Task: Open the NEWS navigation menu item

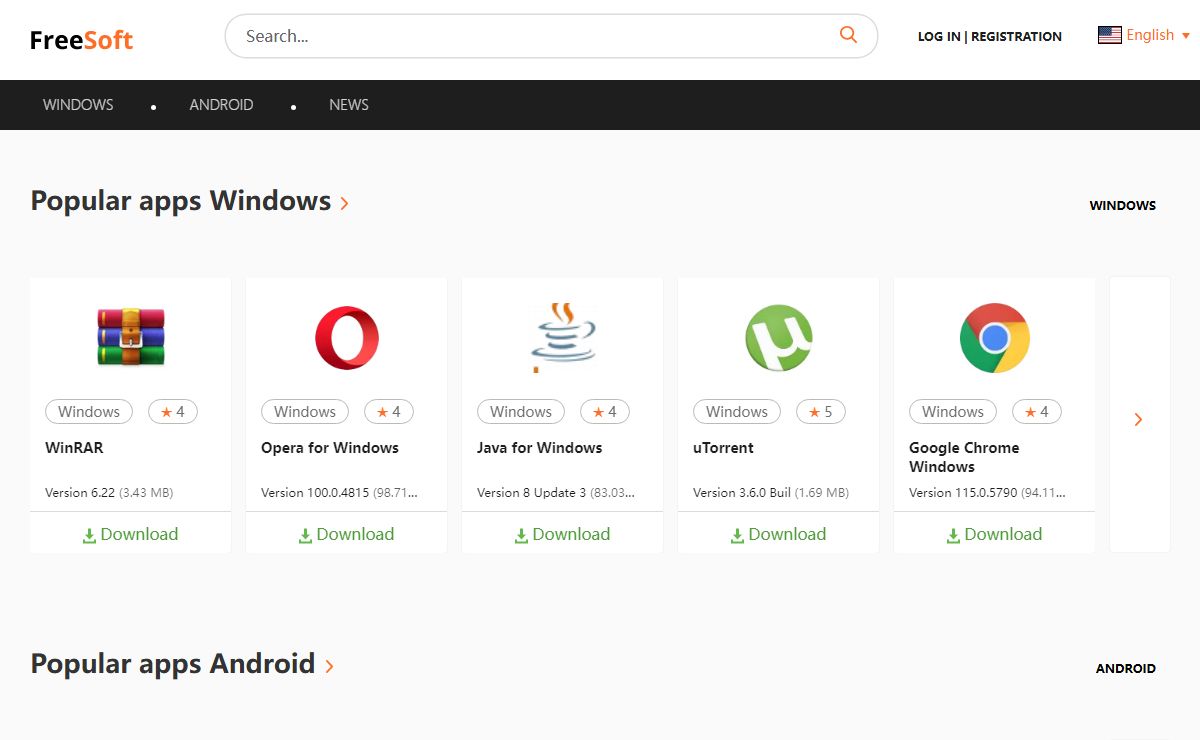Action: 349,104
